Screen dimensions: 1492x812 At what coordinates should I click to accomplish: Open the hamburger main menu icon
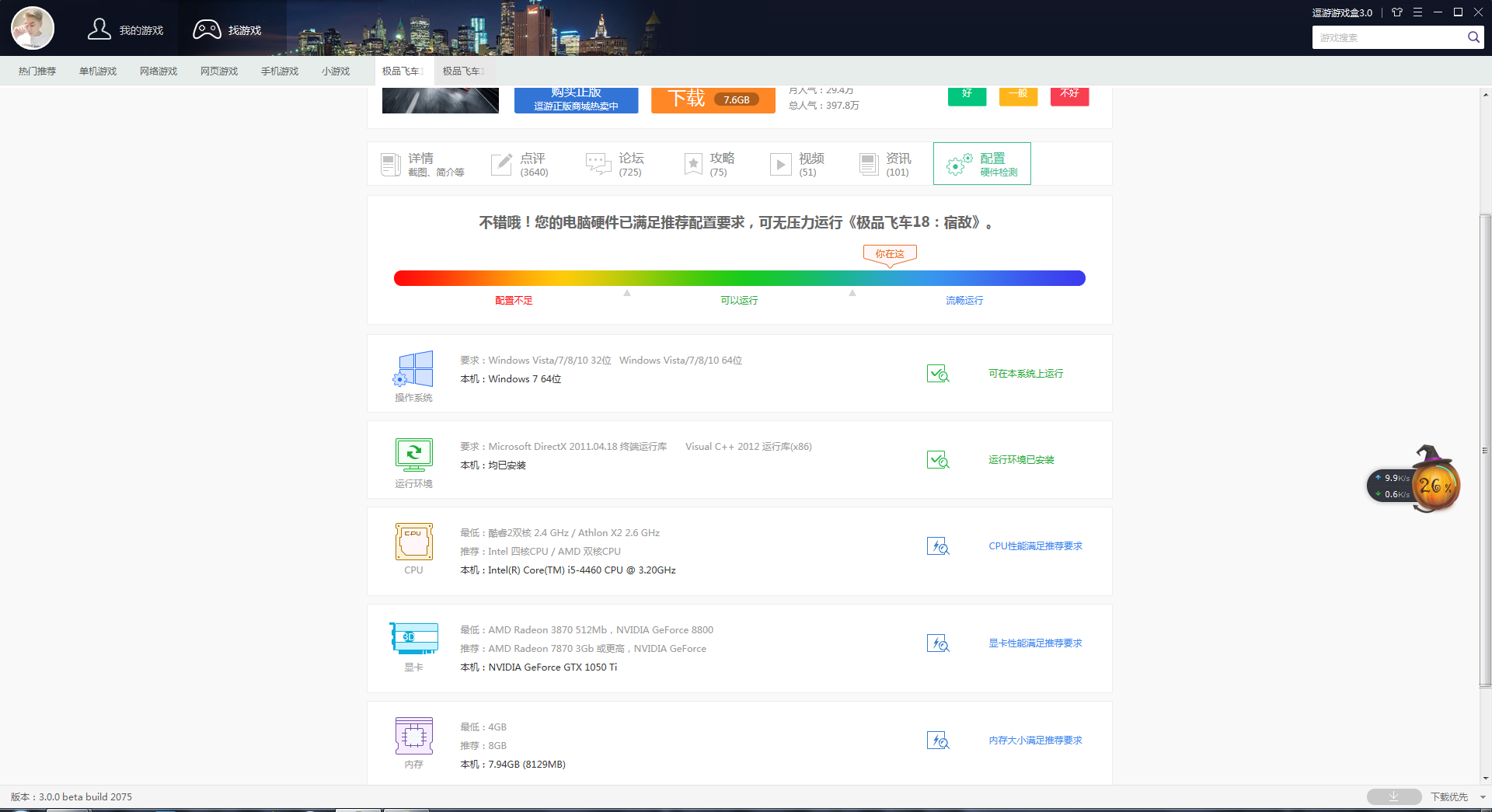coord(1417,12)
